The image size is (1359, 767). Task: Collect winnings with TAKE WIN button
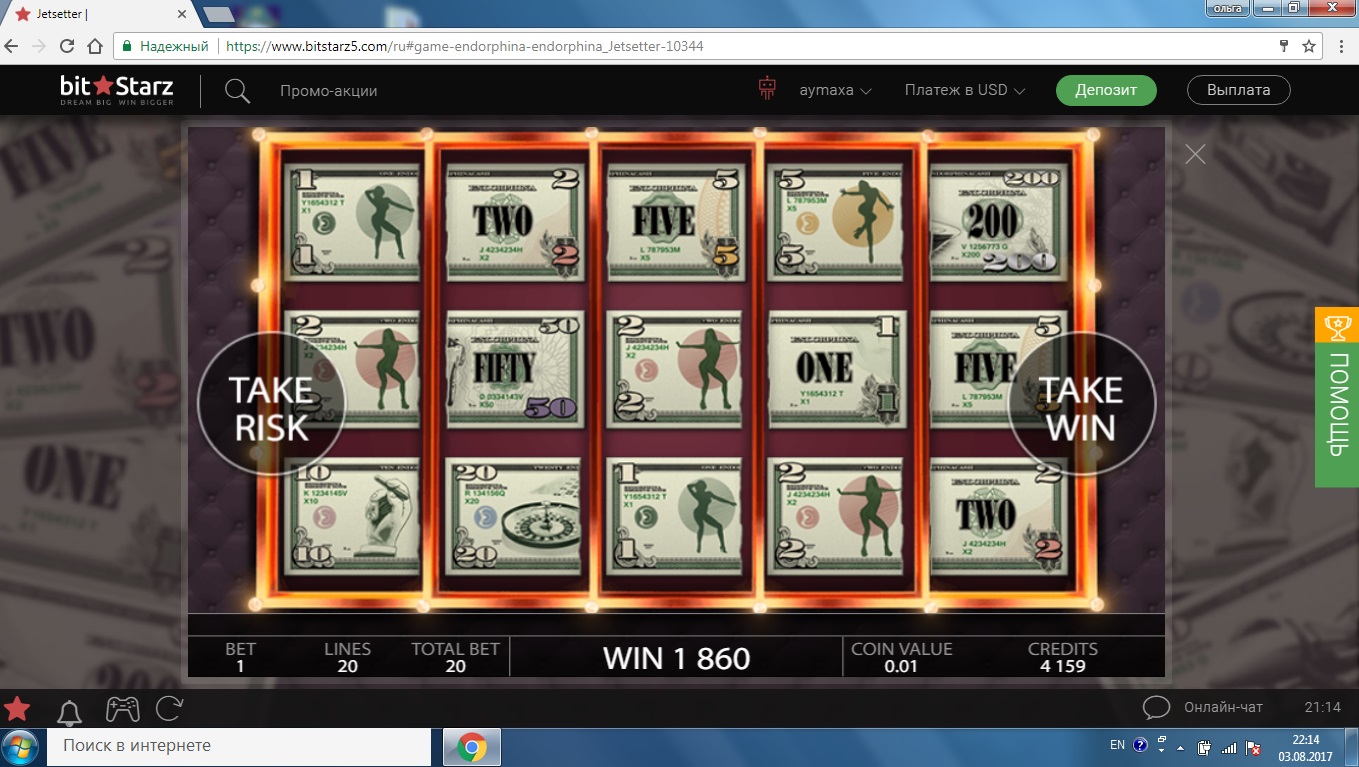pyautogui.click(x=1081, y=405)
